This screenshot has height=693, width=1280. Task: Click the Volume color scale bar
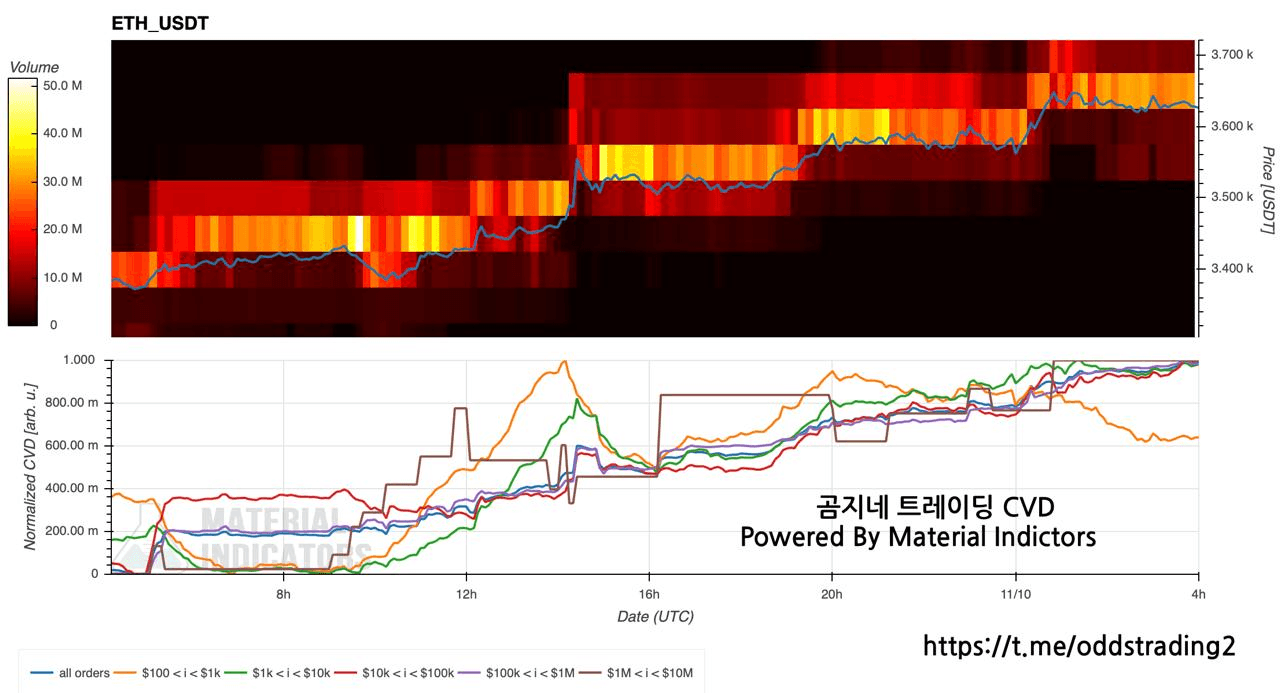tap(22, 201)
